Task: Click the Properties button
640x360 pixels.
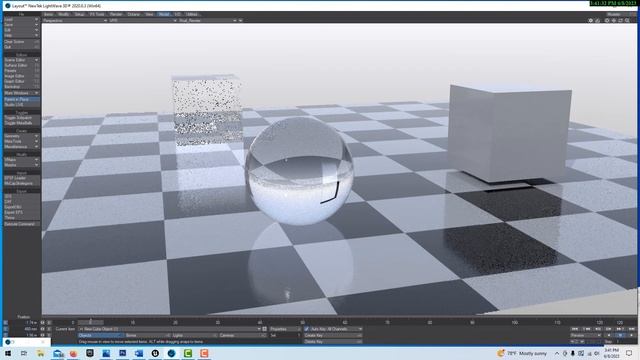Action: (x=285, y=329)
